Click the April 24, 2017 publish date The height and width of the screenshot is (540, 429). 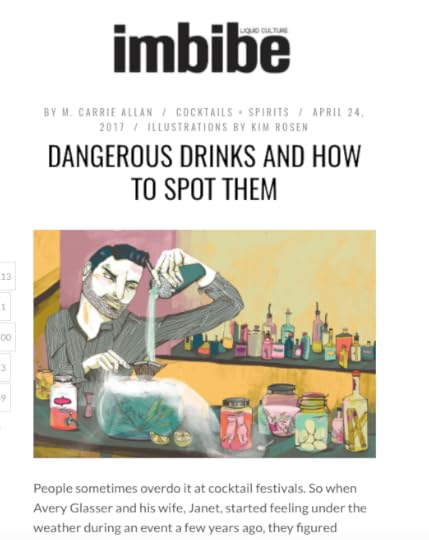(x=233, y=120)
